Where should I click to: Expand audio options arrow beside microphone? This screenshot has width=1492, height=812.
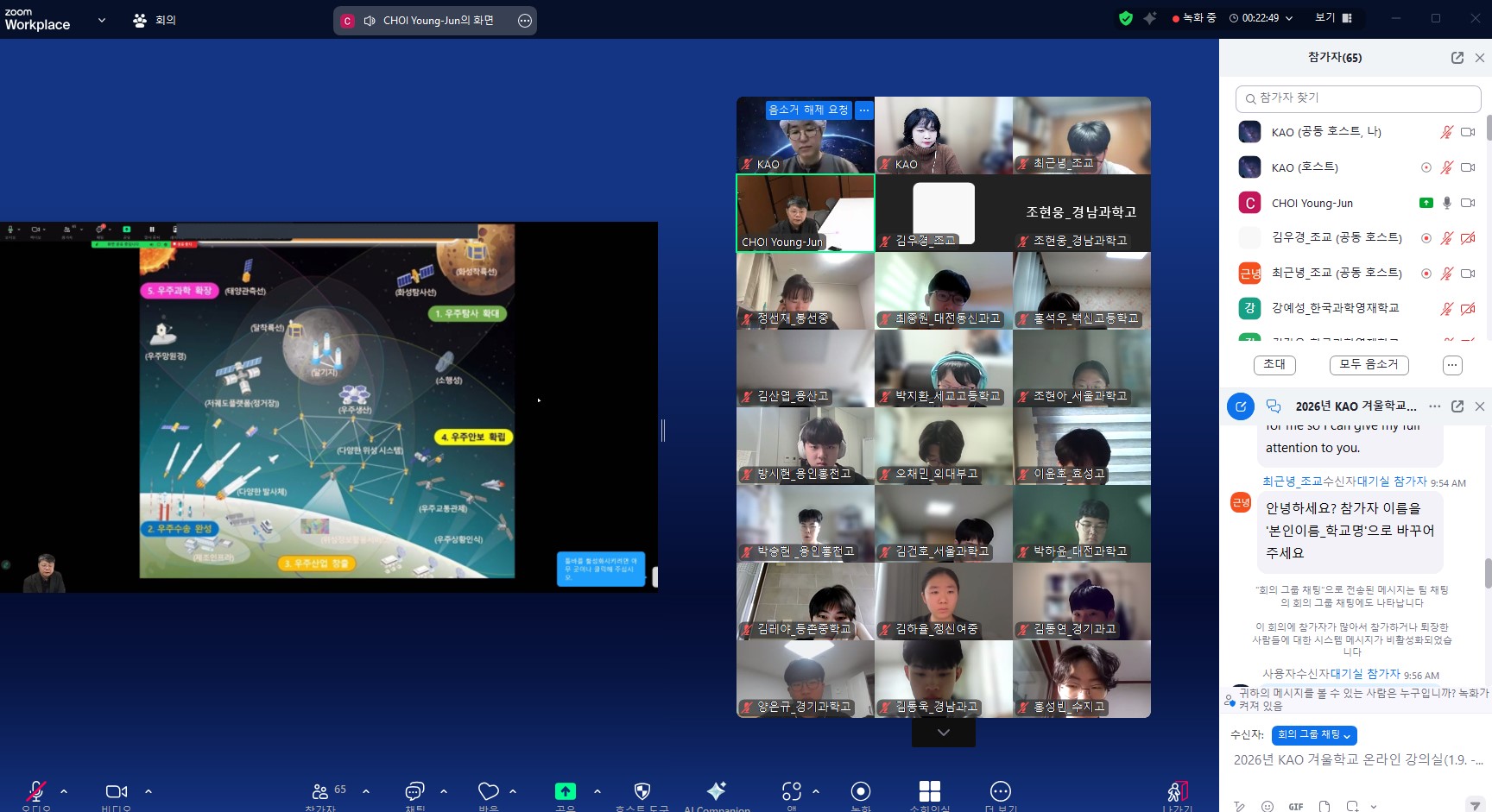[x=64, y=790]
